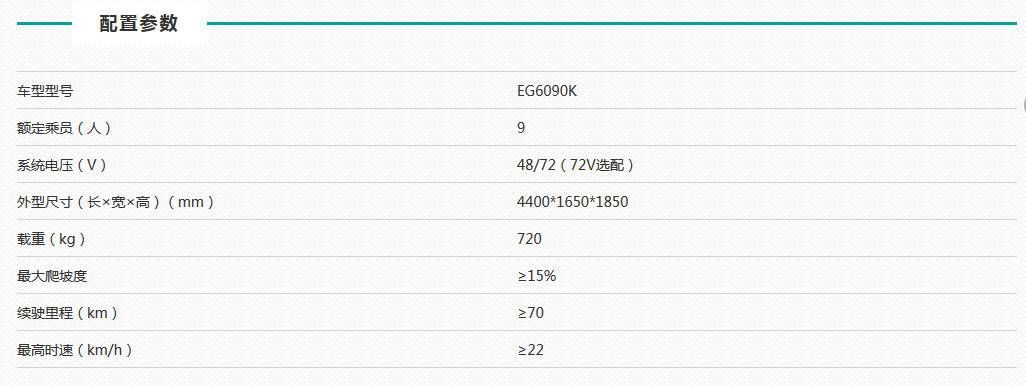Click the gray circular button at right edge
The width and height of the screenshot is (1026, 386).
[1023, 105]
